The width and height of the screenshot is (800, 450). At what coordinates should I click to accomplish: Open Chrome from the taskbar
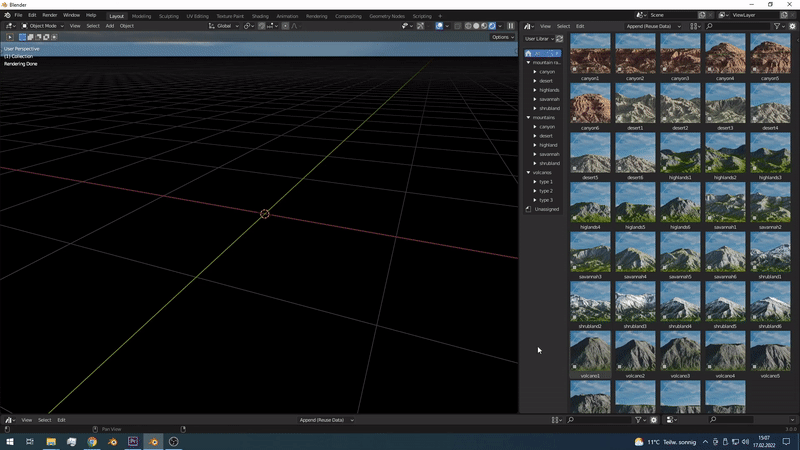92,441
